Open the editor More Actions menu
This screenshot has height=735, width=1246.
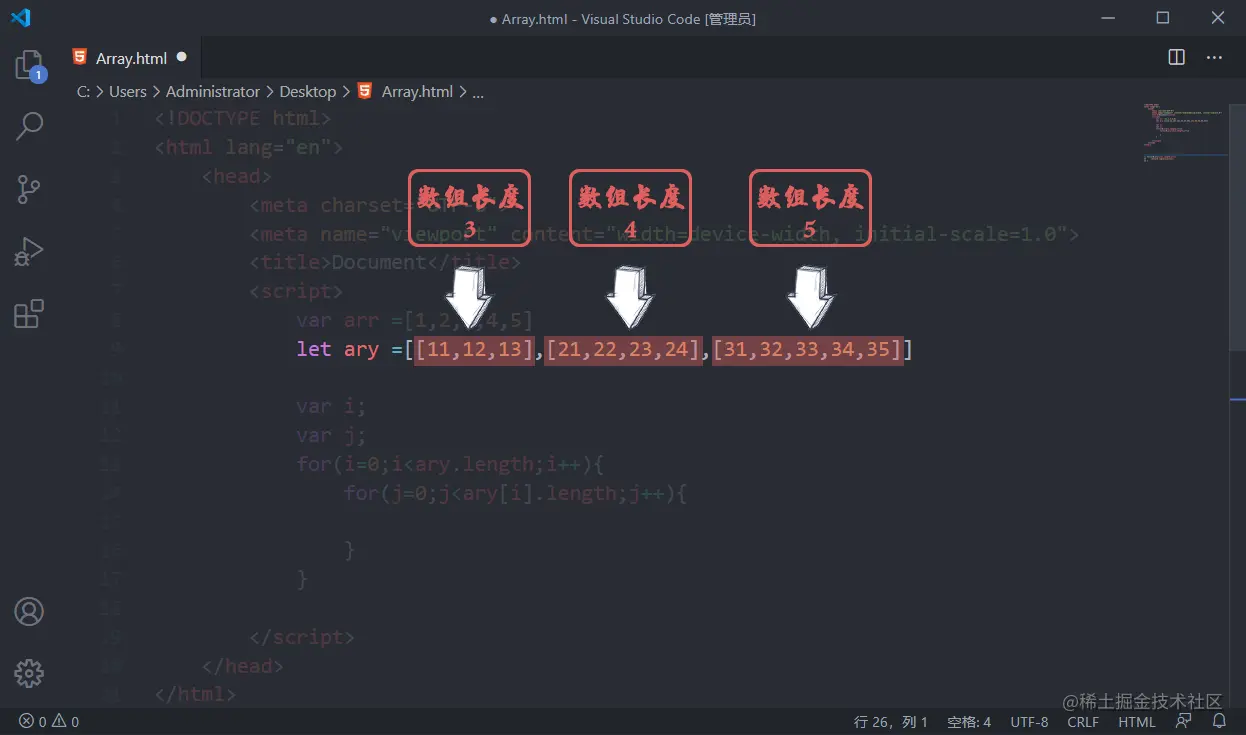[1214, 58]
